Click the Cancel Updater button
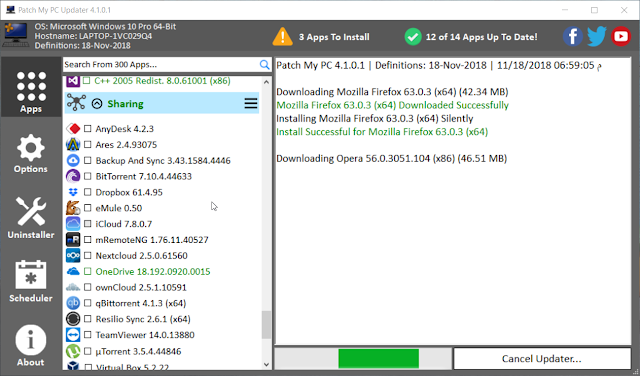 click(542, 358)
